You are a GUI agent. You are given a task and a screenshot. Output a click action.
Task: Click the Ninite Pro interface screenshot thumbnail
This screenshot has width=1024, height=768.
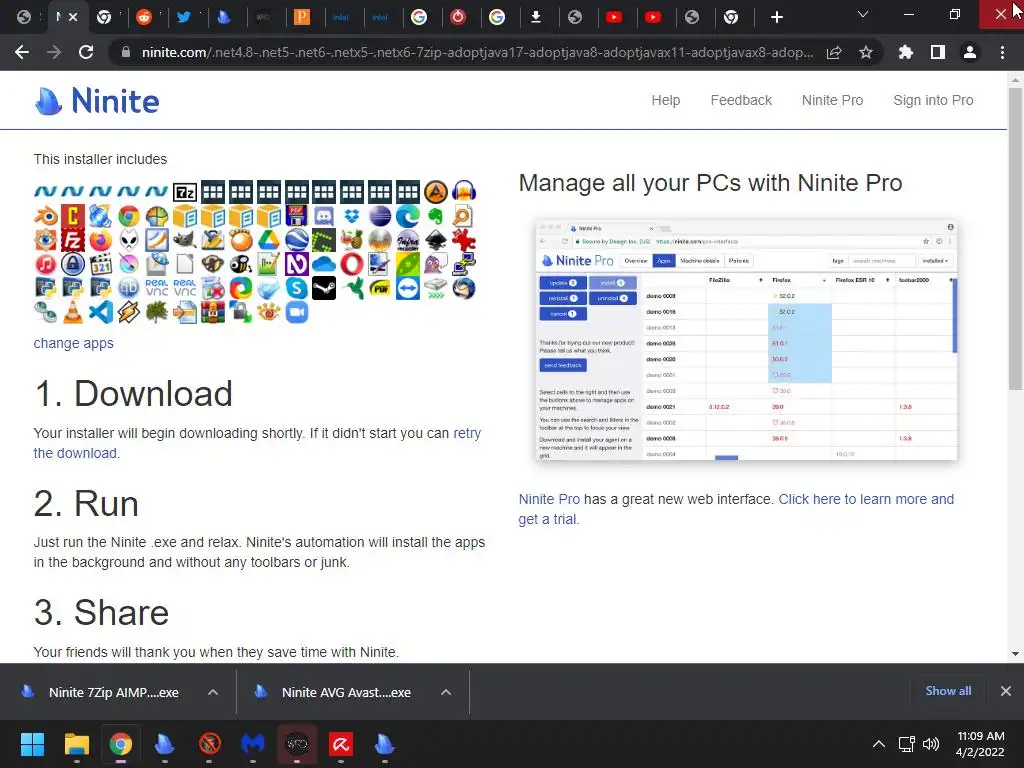click(746, 340)
